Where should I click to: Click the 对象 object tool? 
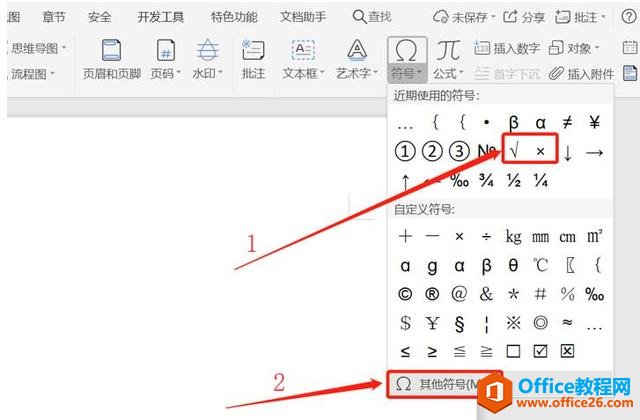coord(574,49)
